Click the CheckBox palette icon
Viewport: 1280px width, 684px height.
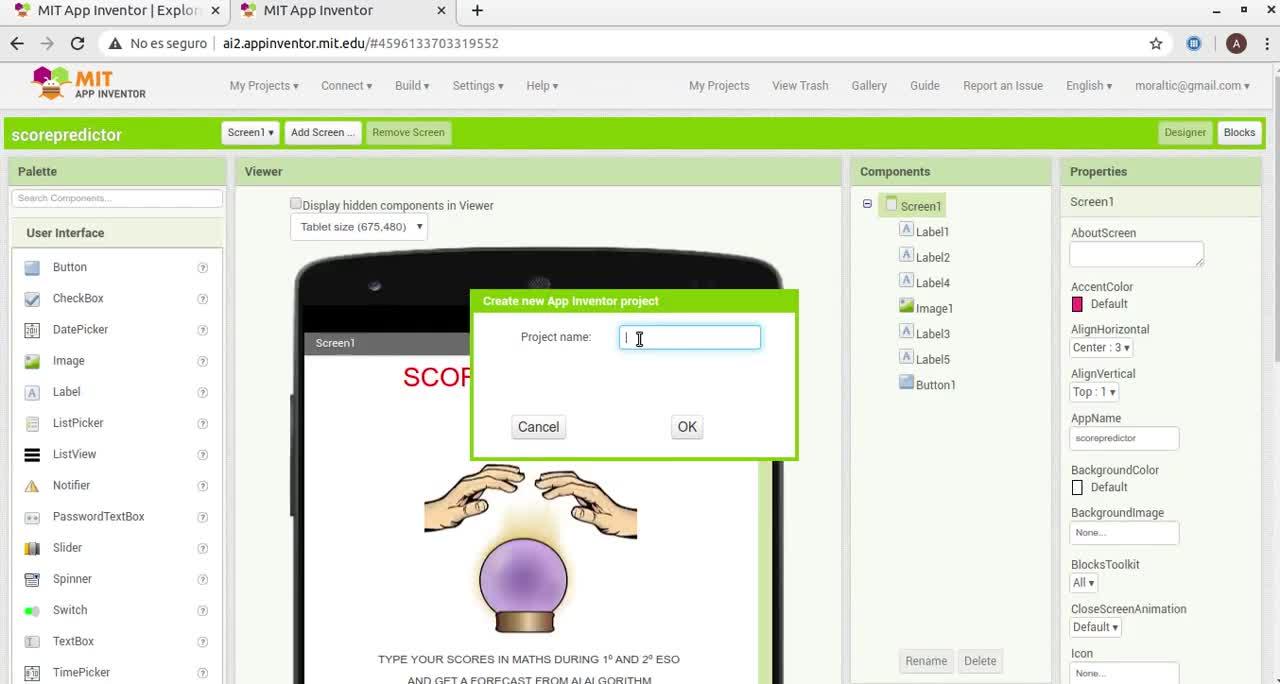point(32,298)
